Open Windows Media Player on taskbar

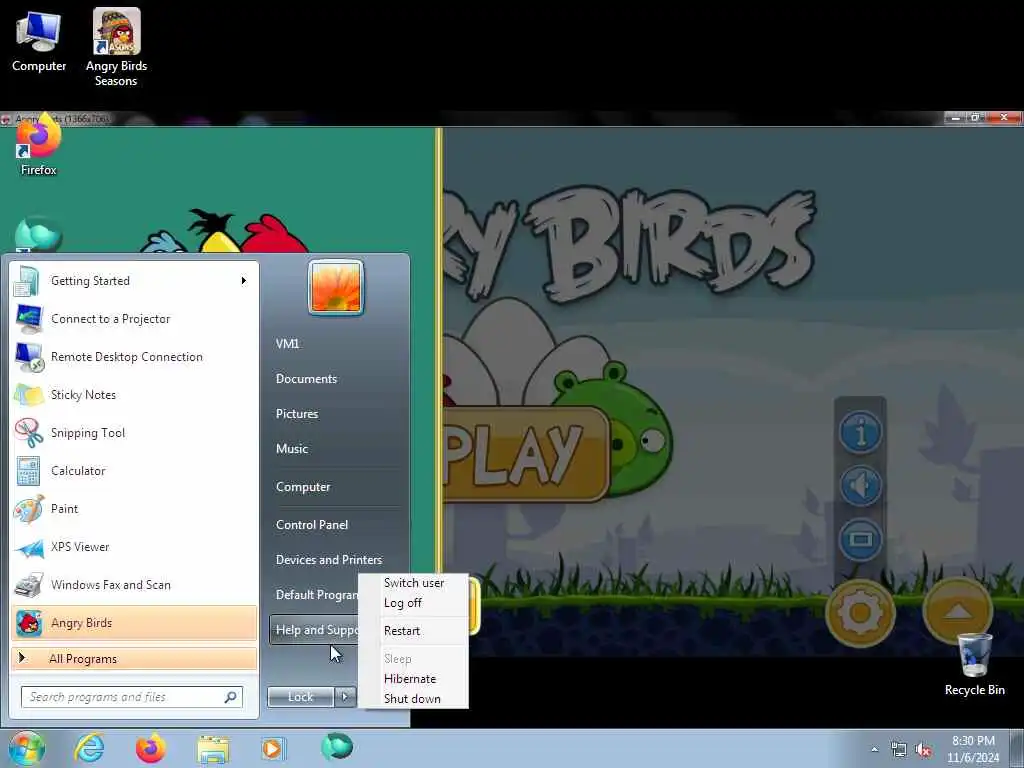coord(272,748)
